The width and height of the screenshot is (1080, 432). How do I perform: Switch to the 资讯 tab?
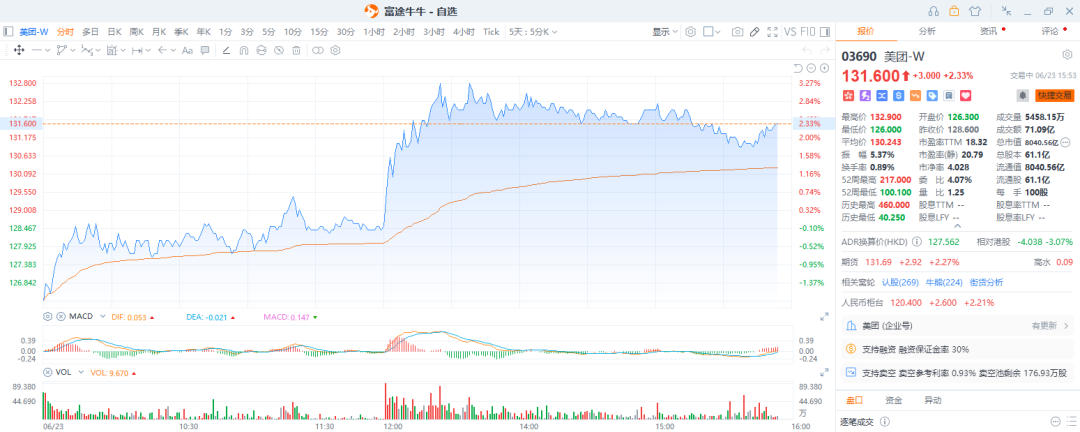(988, 31)
